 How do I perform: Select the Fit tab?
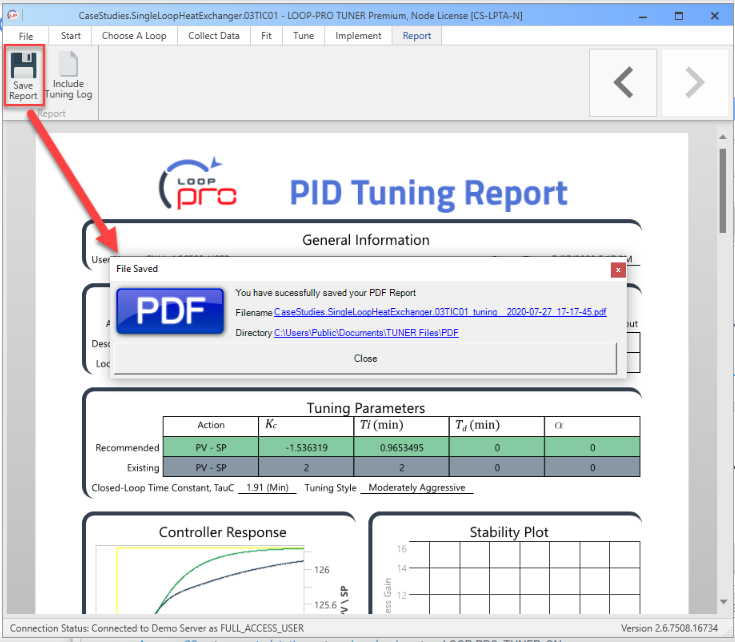[x=266, y=36]
